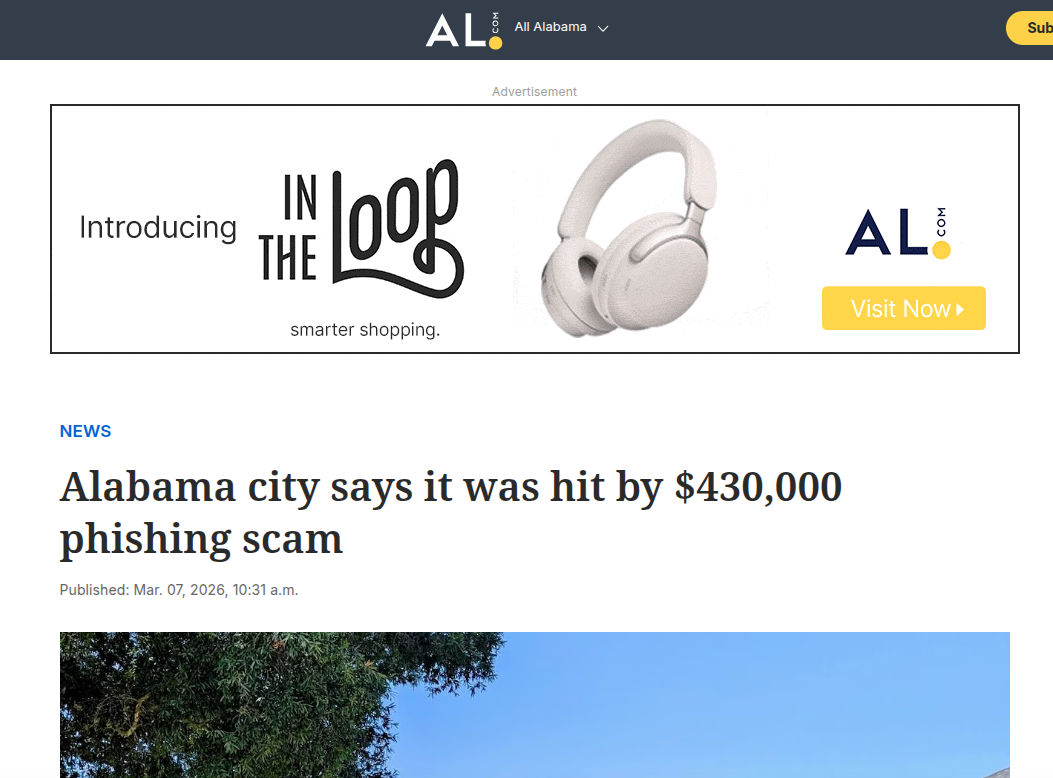Click the yellow dot in ad's AL logo
This screenshot has width=1053, height=778.
click(942, 250)
